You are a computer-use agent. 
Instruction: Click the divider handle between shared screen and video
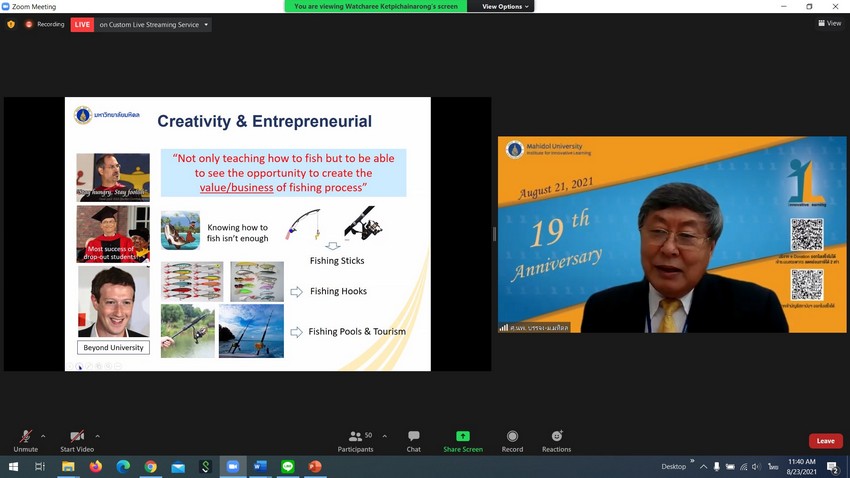tap(494, 234)
